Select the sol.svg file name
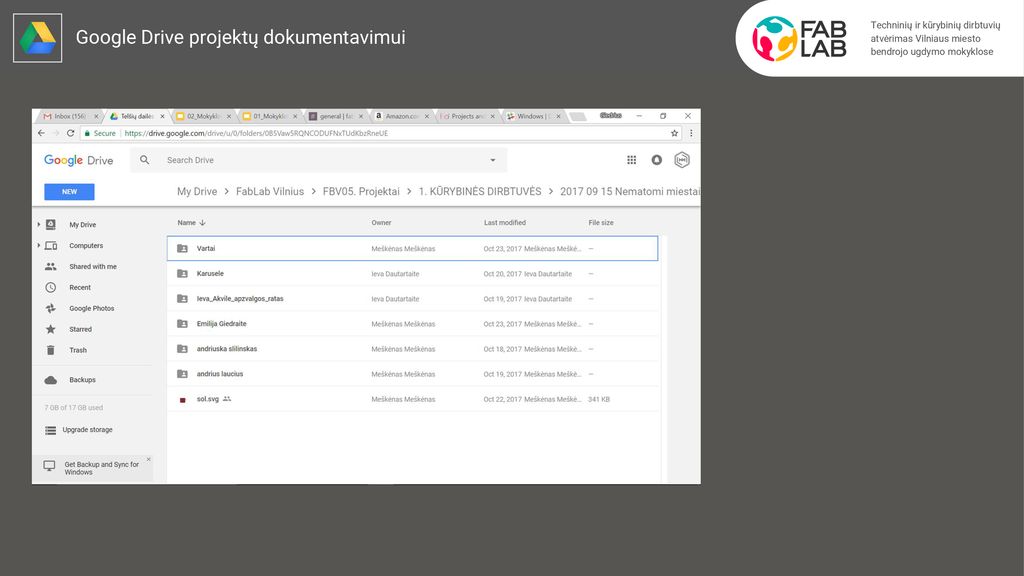This screenshot has width=1024, height=576. [208, 399]
